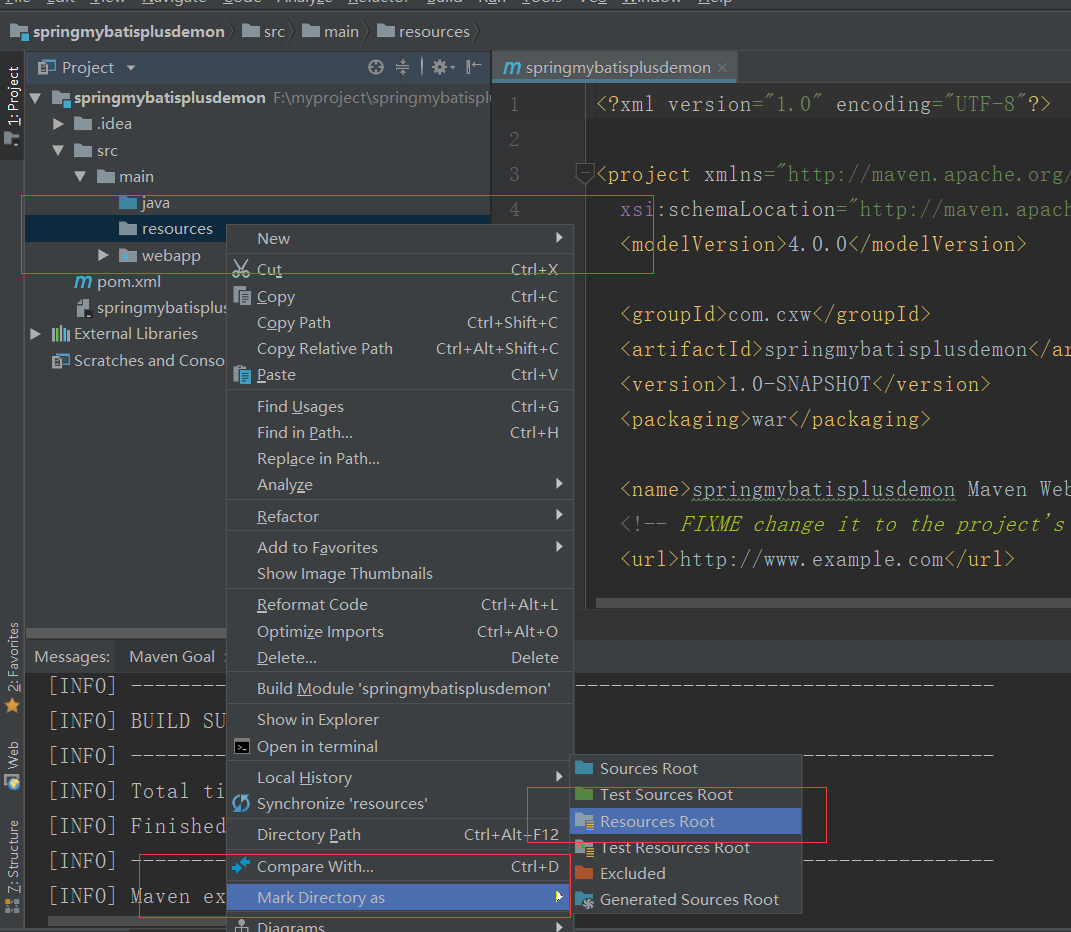Click the java folder in project tree
Viewport: 1071px width, 932px height.
(155, 203)
